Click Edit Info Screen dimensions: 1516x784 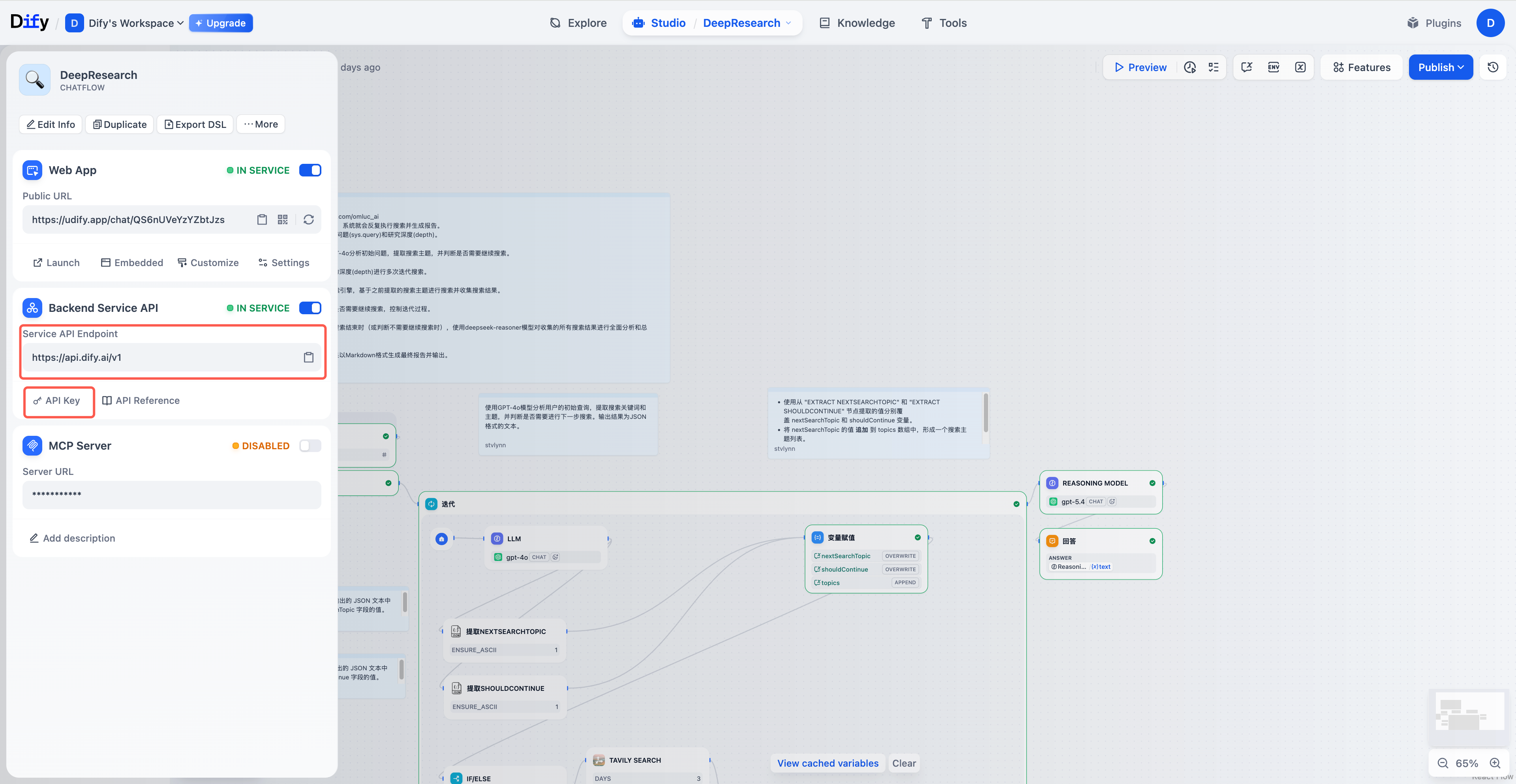coord(51,124)
